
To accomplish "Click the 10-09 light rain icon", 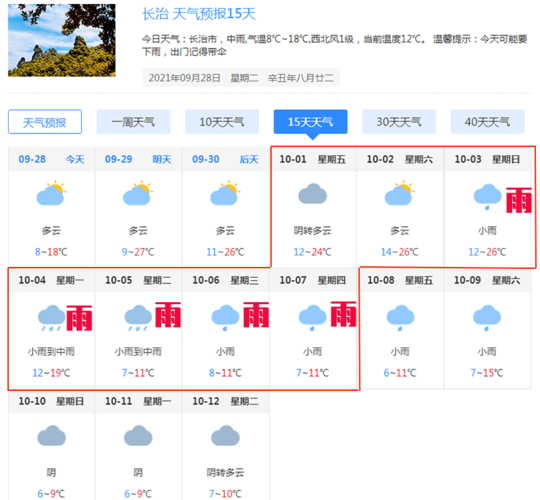I will (x=487, y=318).
